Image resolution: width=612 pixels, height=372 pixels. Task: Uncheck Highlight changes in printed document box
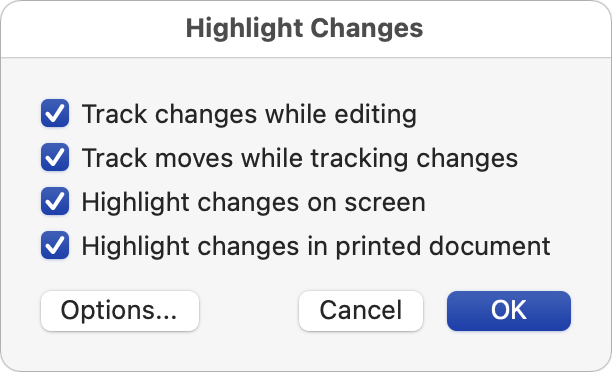coord(55,246)
